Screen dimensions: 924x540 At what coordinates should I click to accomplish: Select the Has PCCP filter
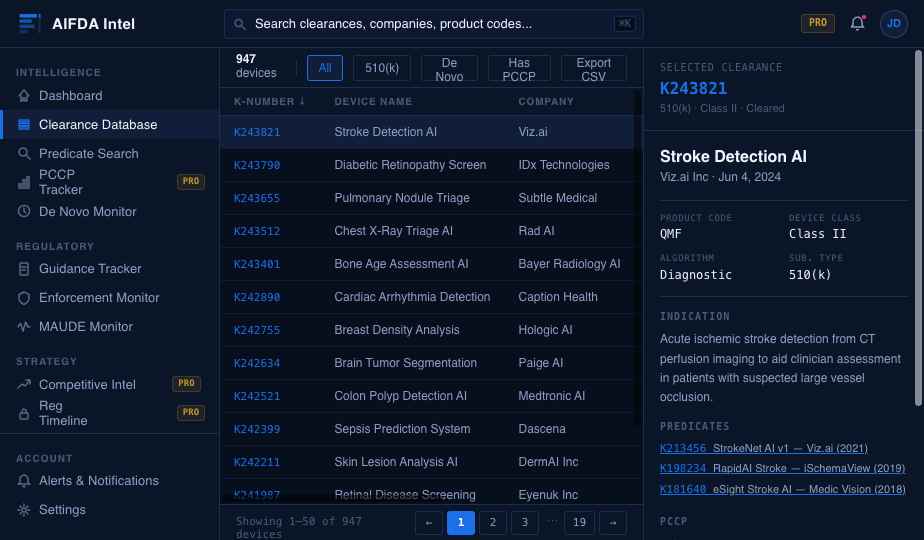(519, 70)
